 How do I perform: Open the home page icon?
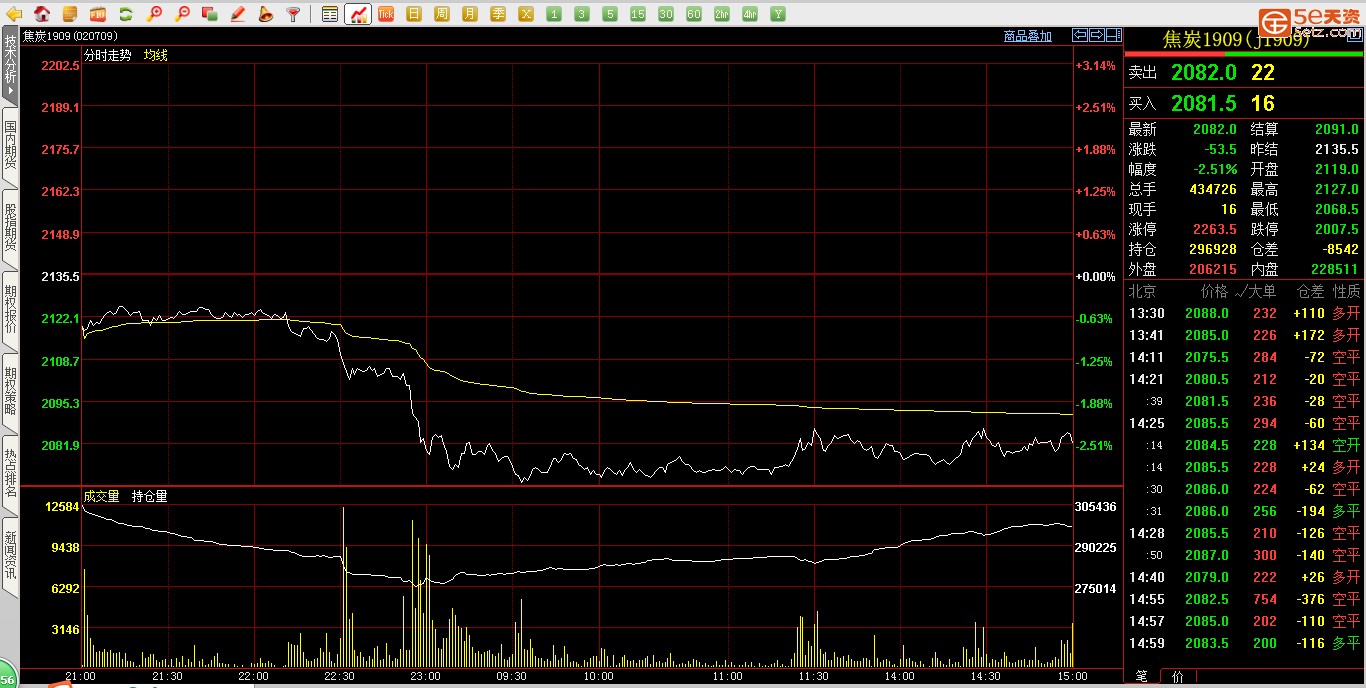point(42,14)
